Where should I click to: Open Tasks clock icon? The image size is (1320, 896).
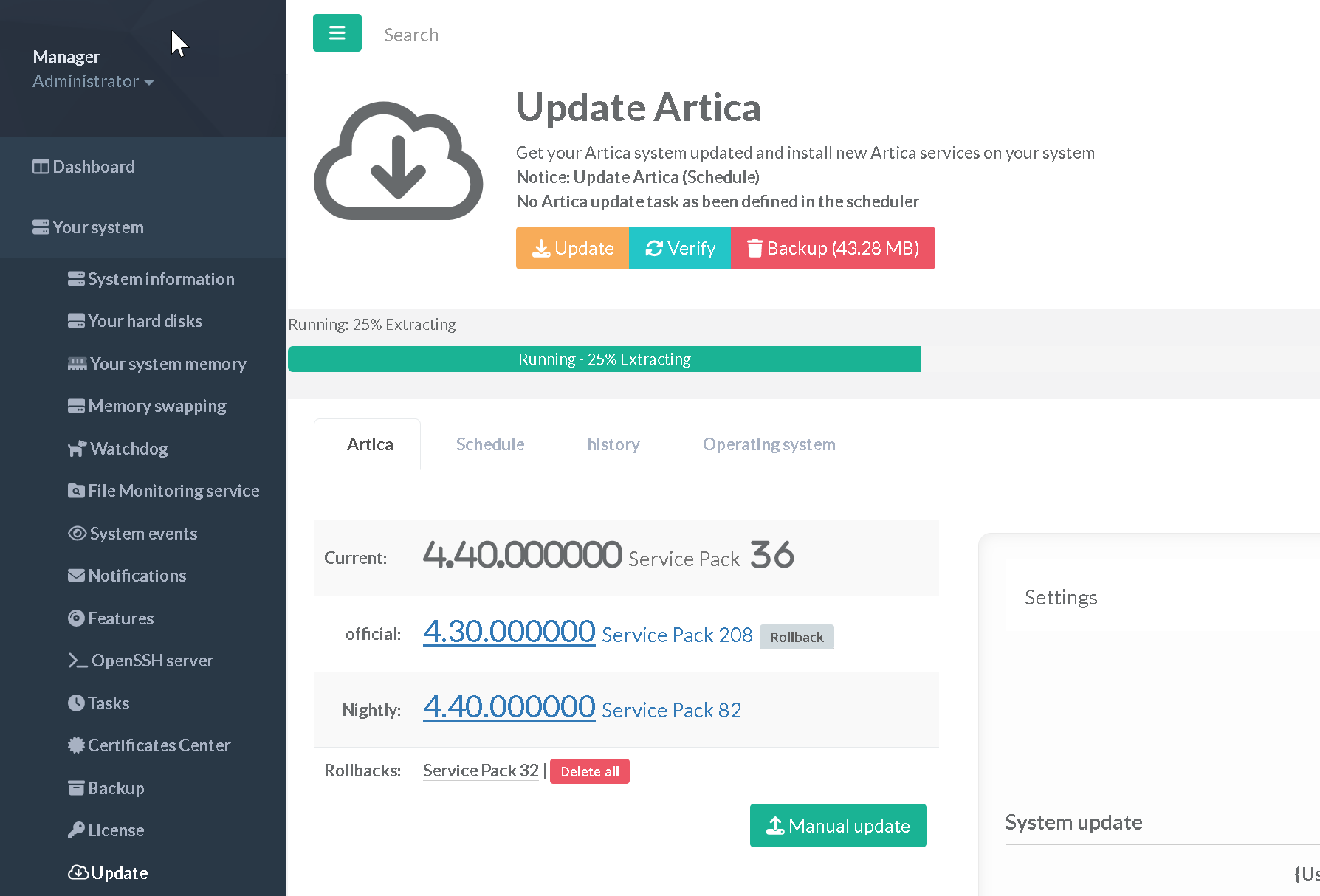[76, 703]
